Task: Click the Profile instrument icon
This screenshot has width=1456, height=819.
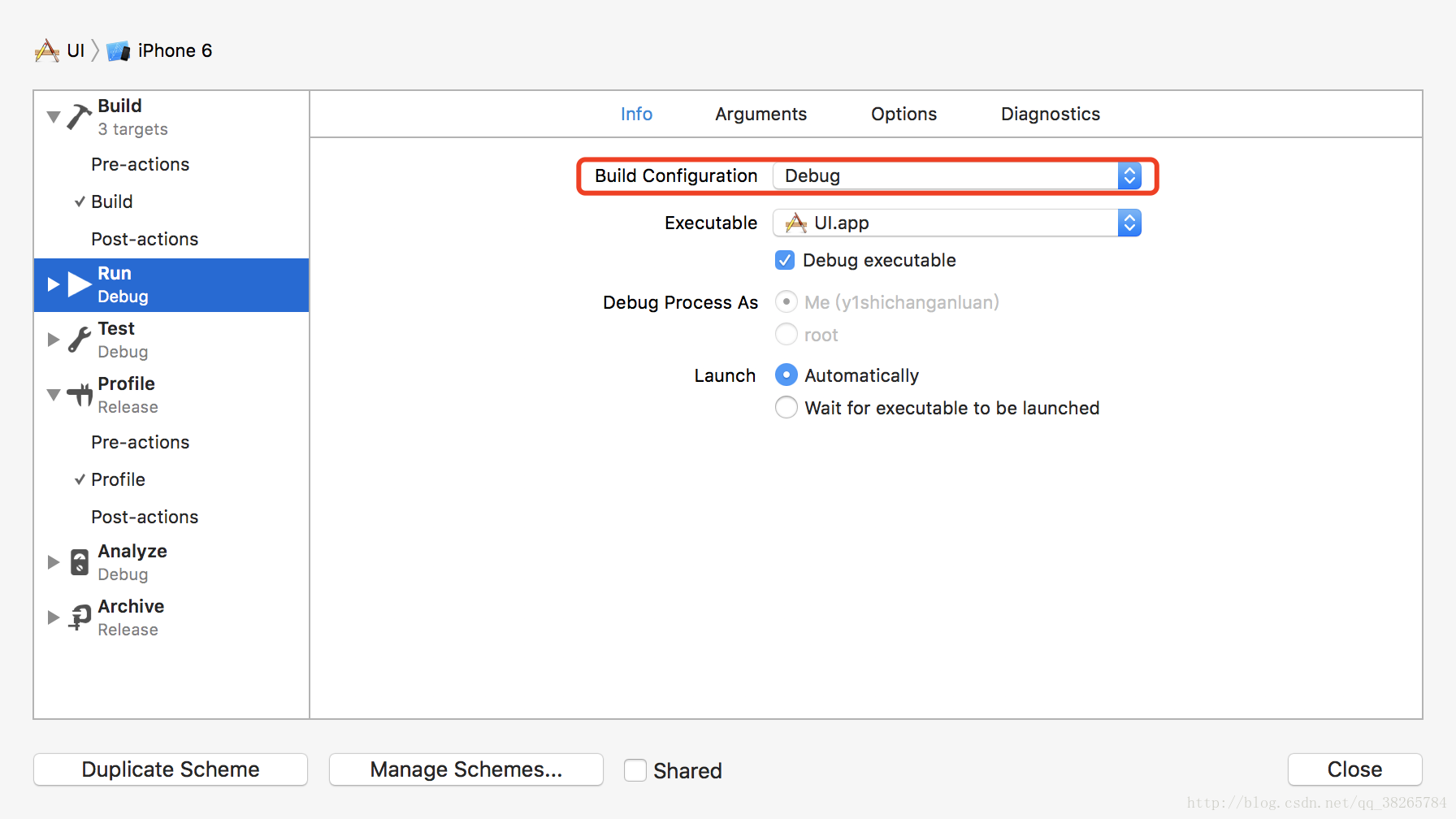Action: point(80,395)
